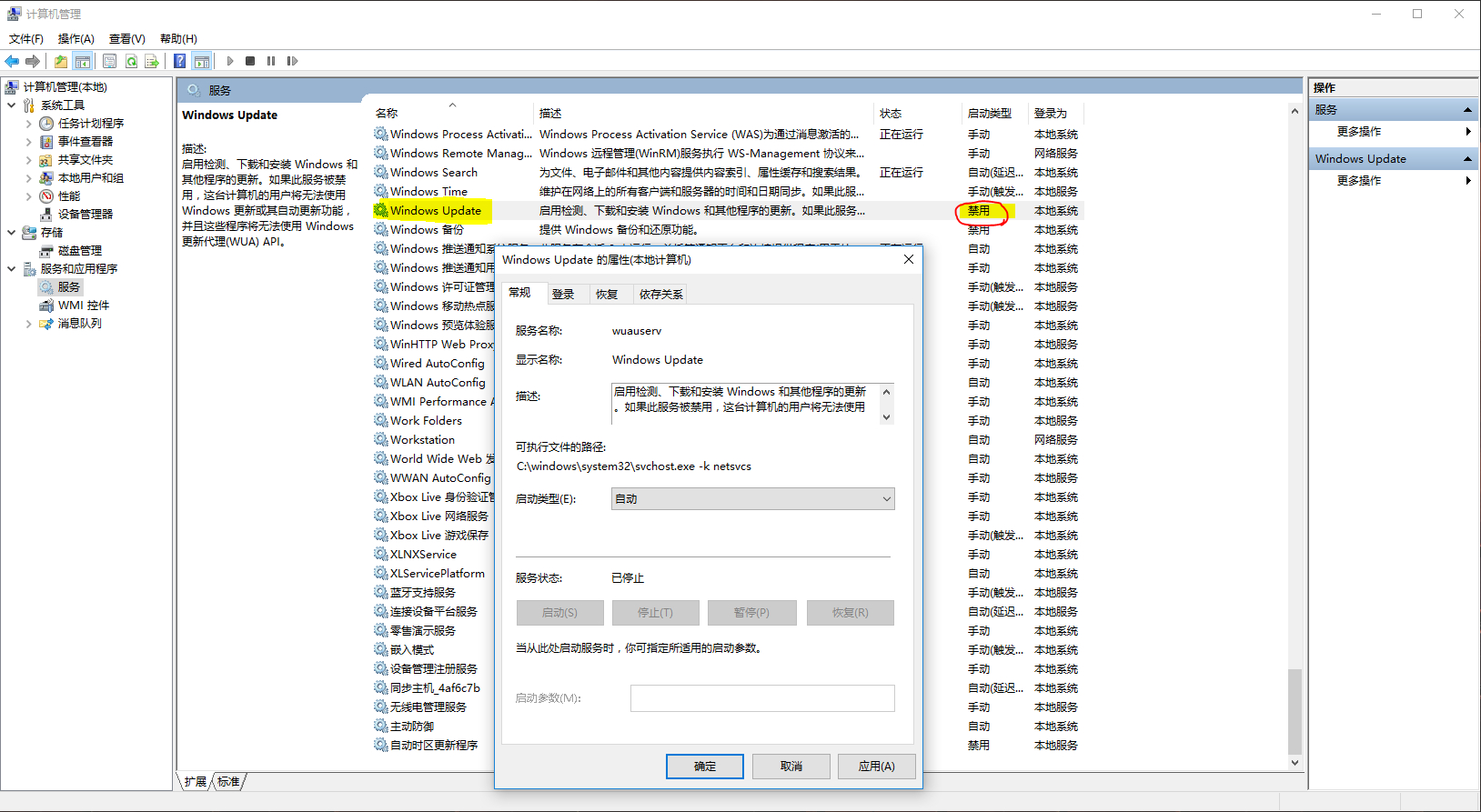
Task: Click the gear icon beside XLNXService
Action: click(x=381, y=554)
